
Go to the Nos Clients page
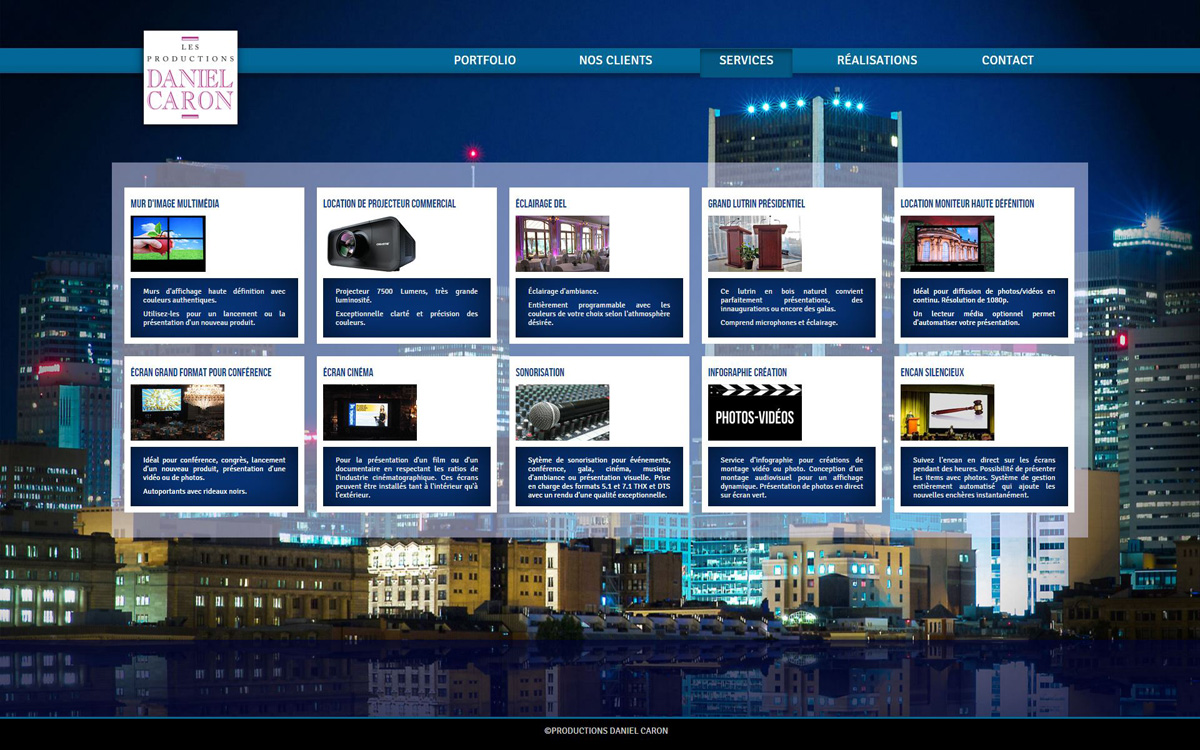(x=615, y=60)
